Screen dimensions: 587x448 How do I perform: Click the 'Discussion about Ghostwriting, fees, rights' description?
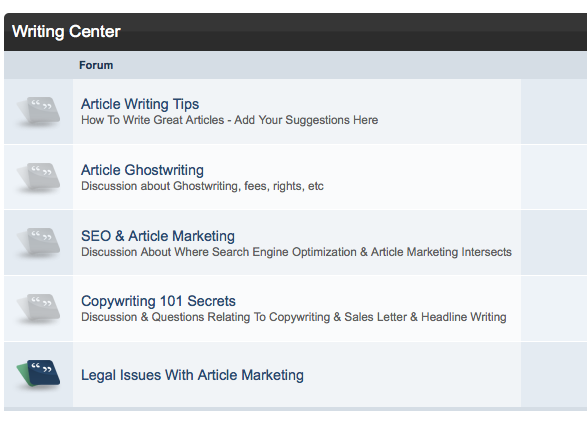pos(202,186)
